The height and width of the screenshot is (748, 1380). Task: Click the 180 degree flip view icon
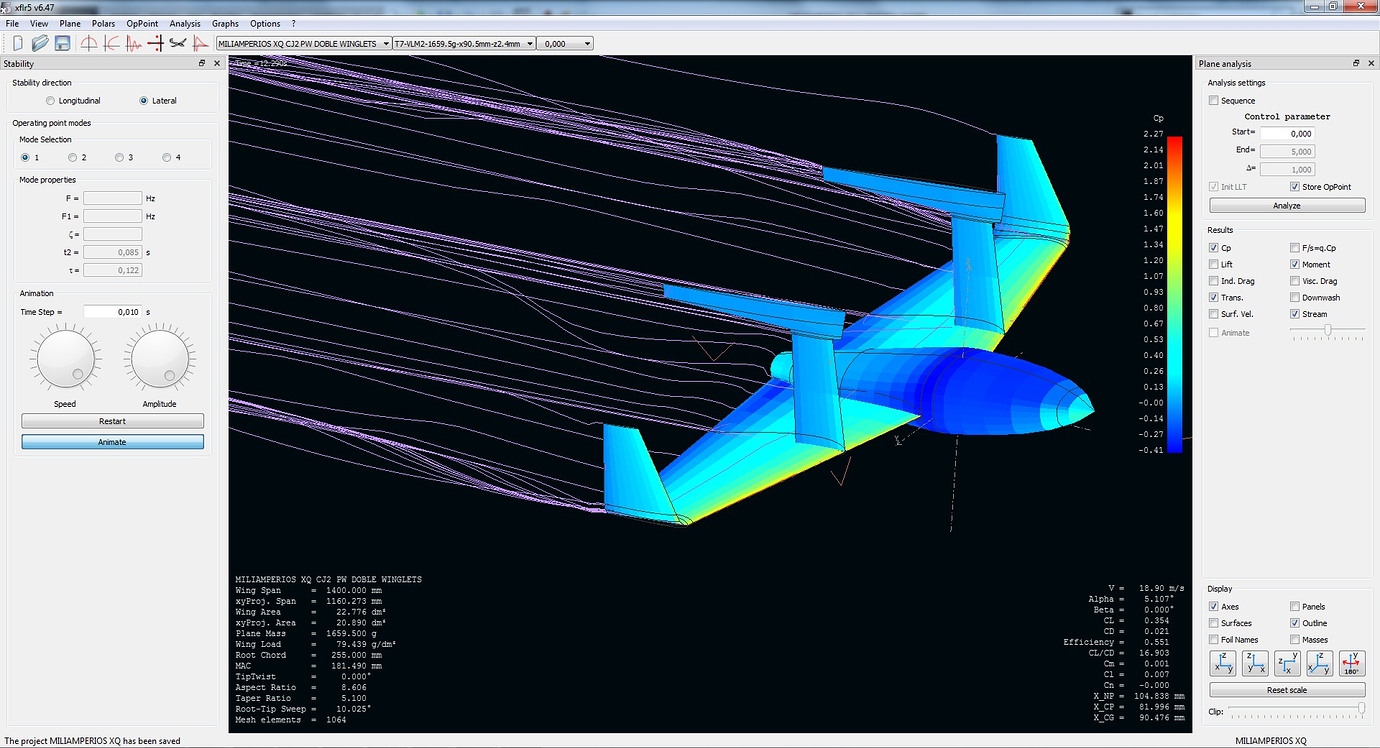coord(1352,663)
